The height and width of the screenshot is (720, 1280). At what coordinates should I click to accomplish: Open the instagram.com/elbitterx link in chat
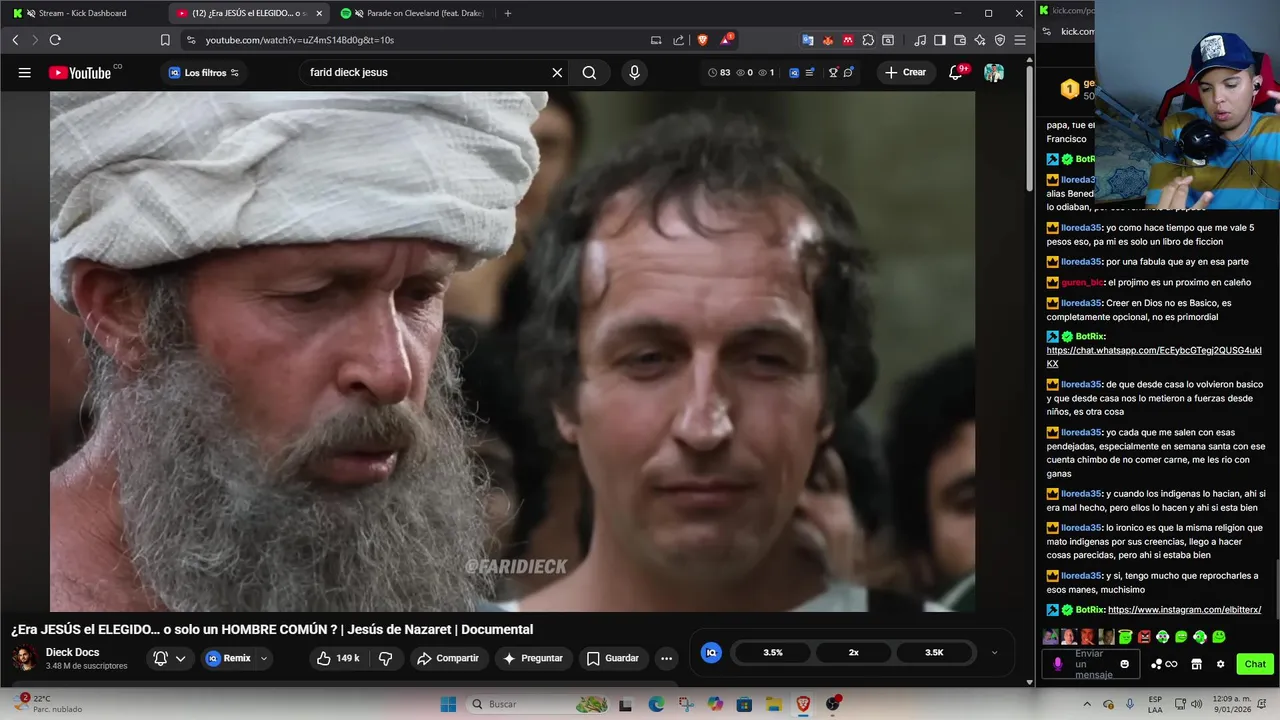click(1184, 610)
